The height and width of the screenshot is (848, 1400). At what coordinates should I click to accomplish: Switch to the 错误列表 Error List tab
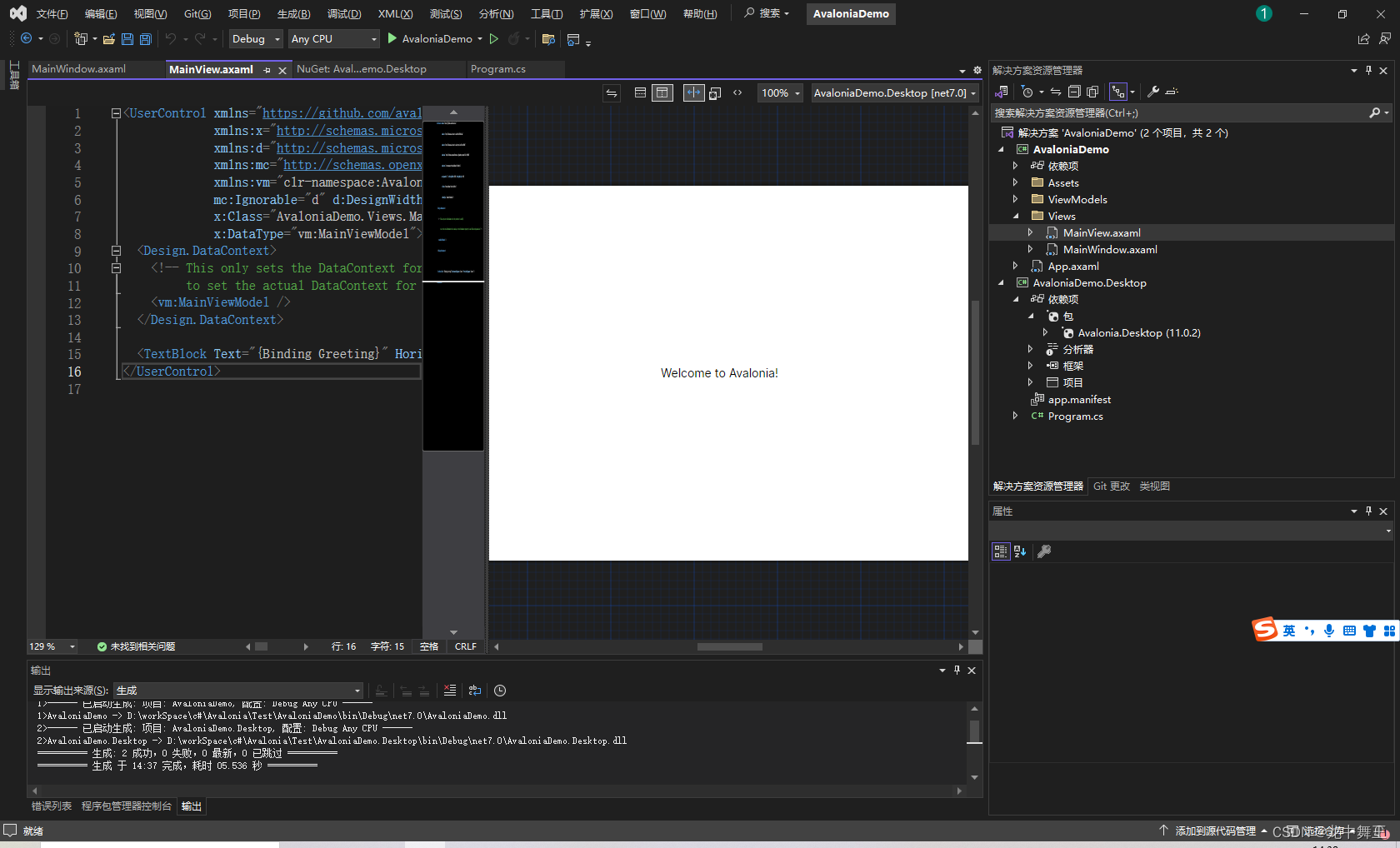(x=52, y=806)
